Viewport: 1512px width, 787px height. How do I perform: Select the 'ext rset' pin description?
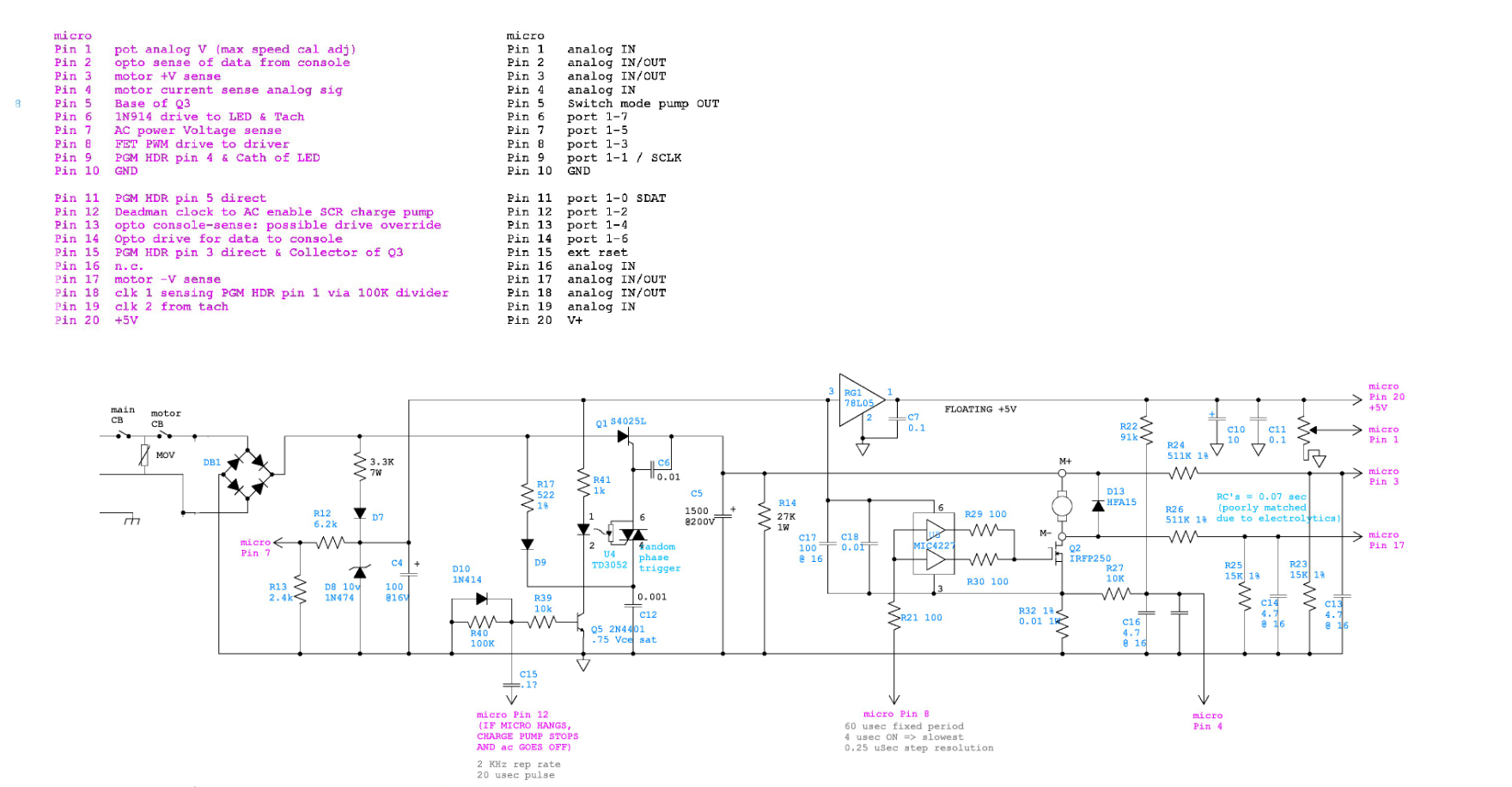598,253
